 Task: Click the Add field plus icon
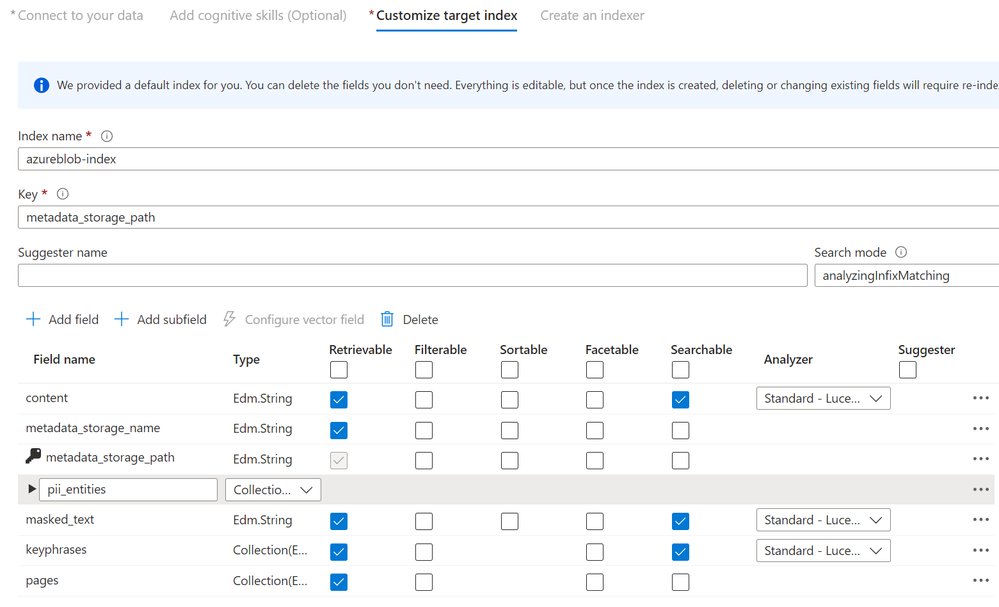pos(33,319)
